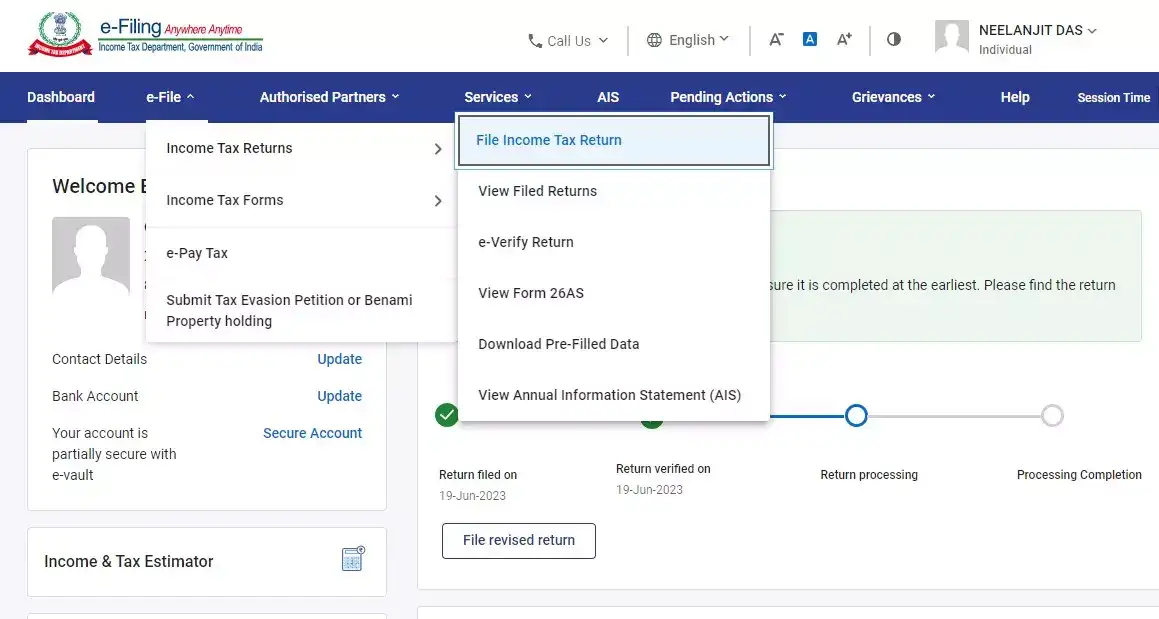This screenshot has height=619, width=1159.
Task: Toggle the dark mode contrast icon
Action: [x=893, y=39]
